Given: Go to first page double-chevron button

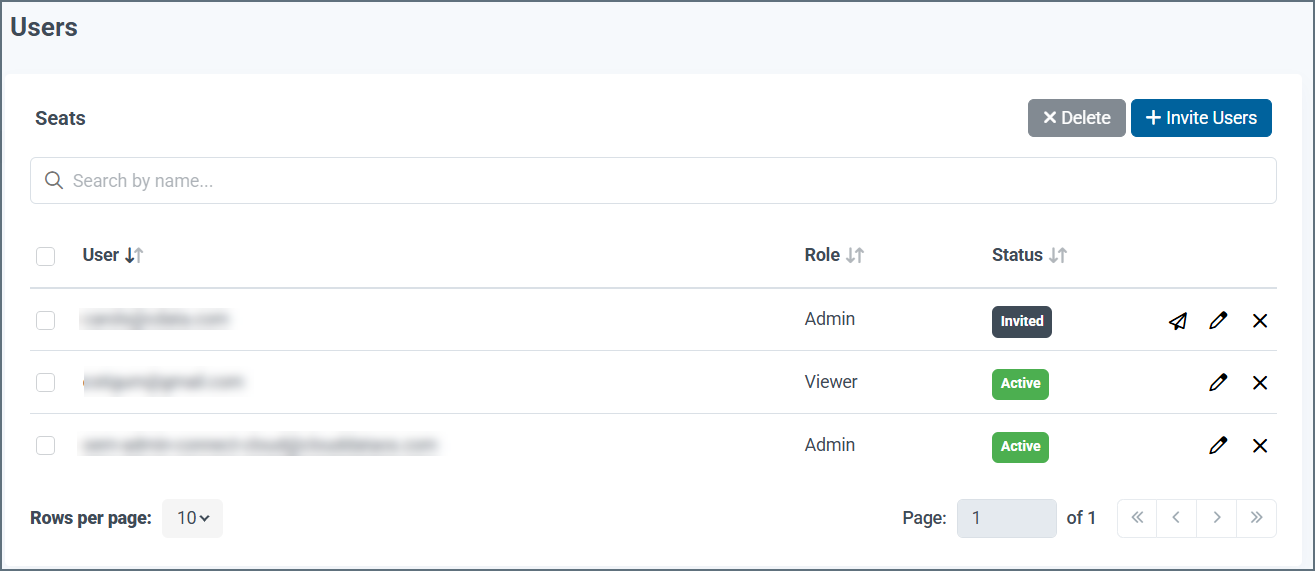Looking at the screenshot, I should [1137, 518].
